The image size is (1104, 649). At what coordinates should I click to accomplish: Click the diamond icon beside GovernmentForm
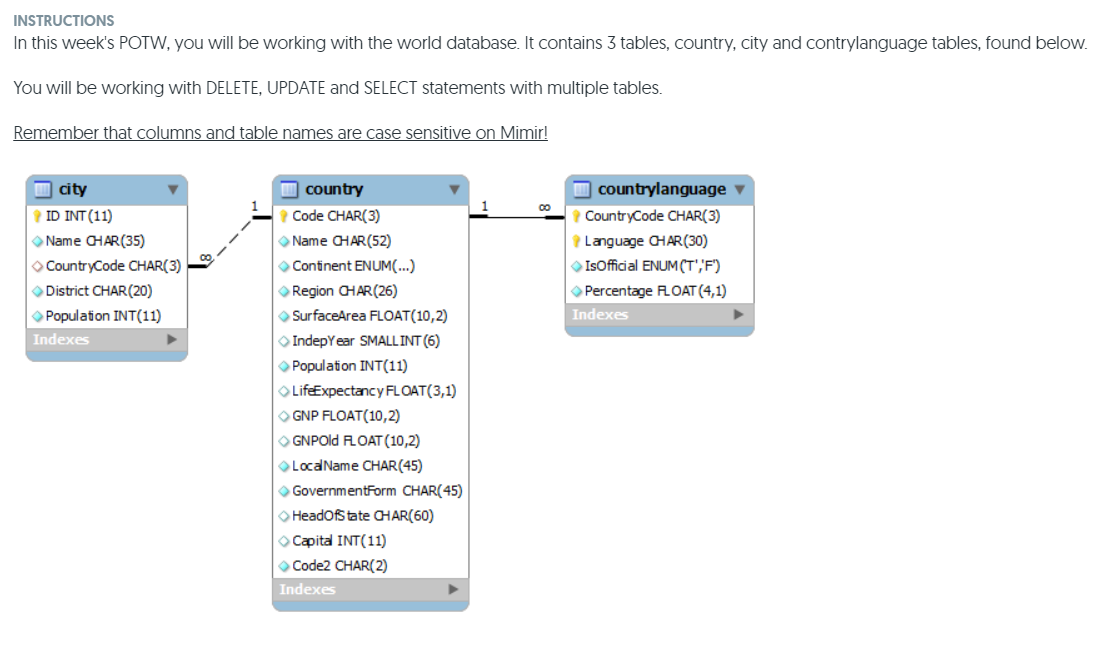tap(284, 491)
